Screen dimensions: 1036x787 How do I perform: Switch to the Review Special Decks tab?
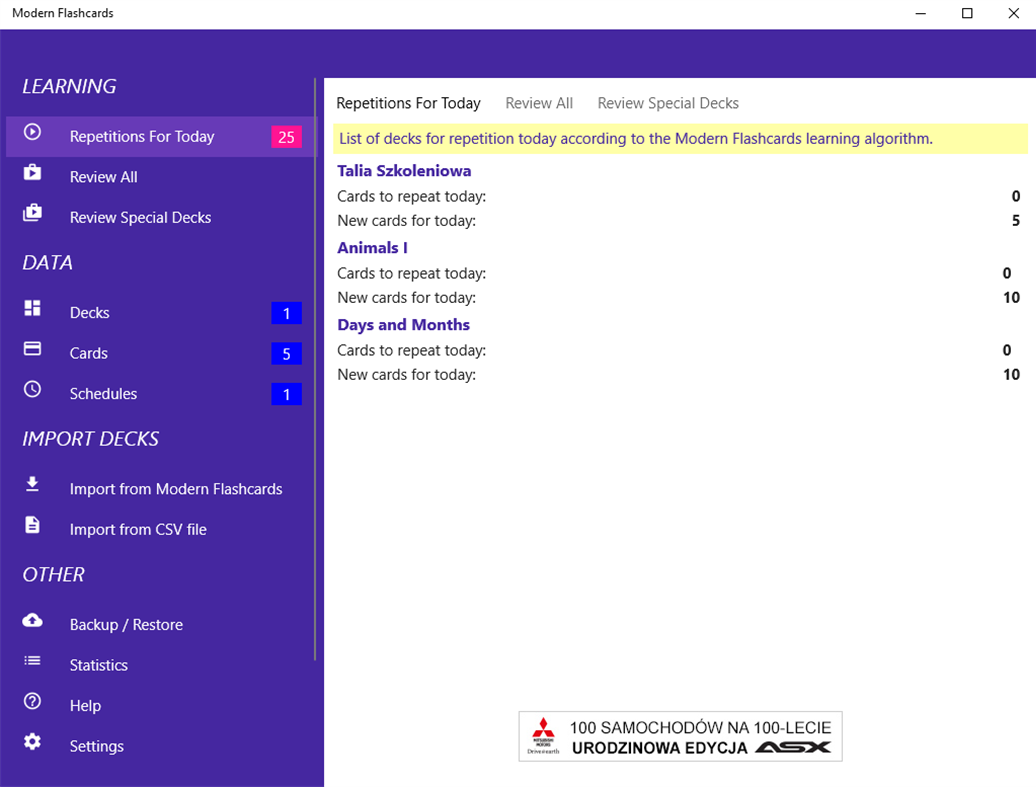668,103
